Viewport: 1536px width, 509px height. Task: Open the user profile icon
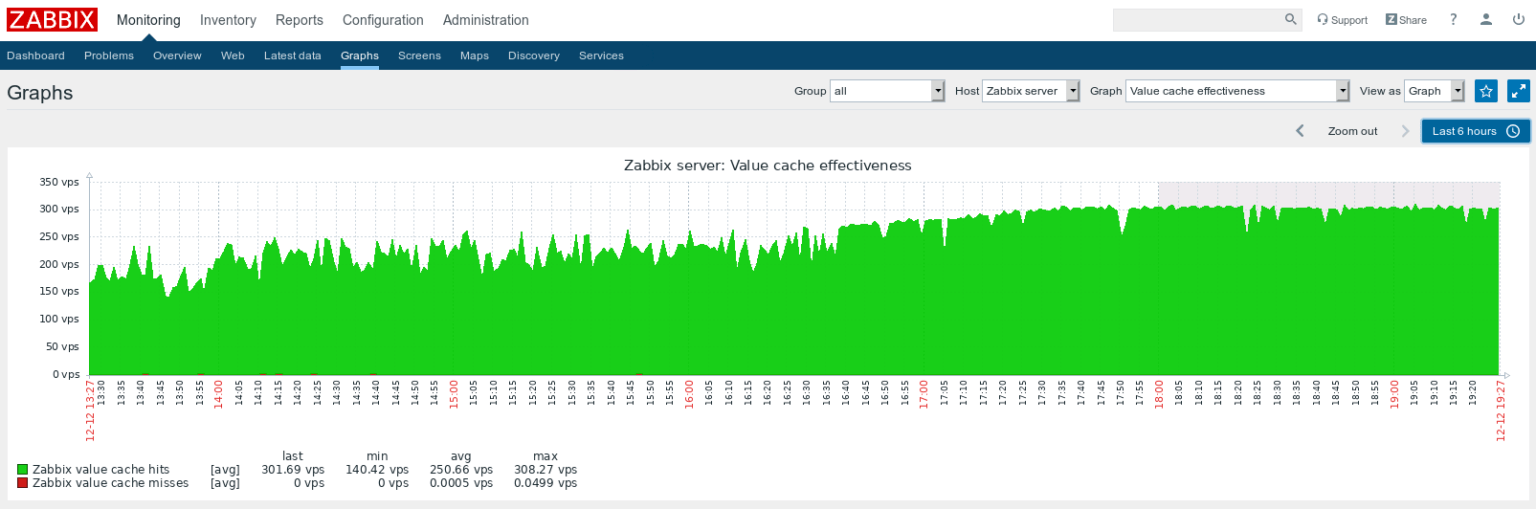point(1486,20)
